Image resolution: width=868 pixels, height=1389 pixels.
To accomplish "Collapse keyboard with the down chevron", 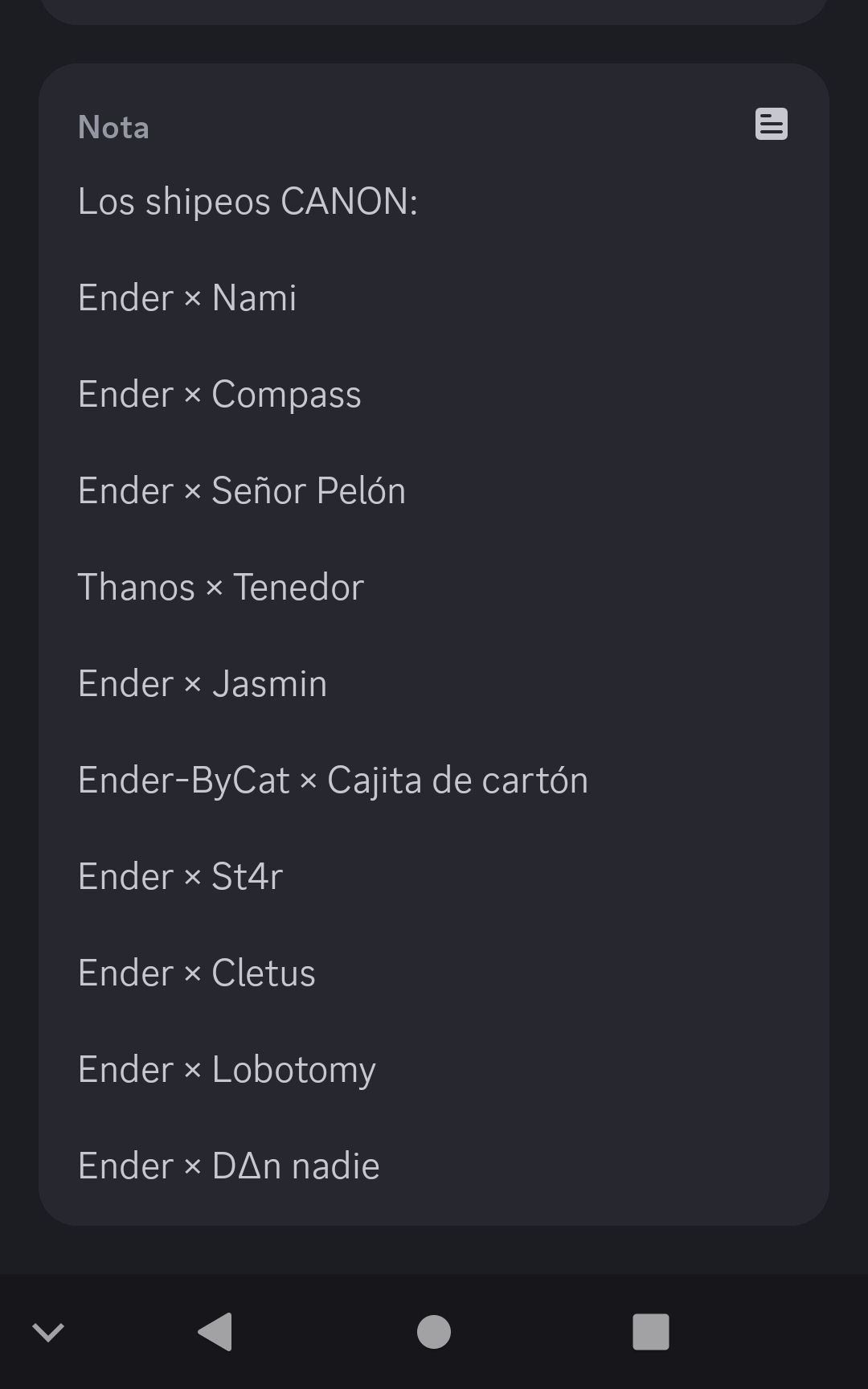I will [48, 1332].
